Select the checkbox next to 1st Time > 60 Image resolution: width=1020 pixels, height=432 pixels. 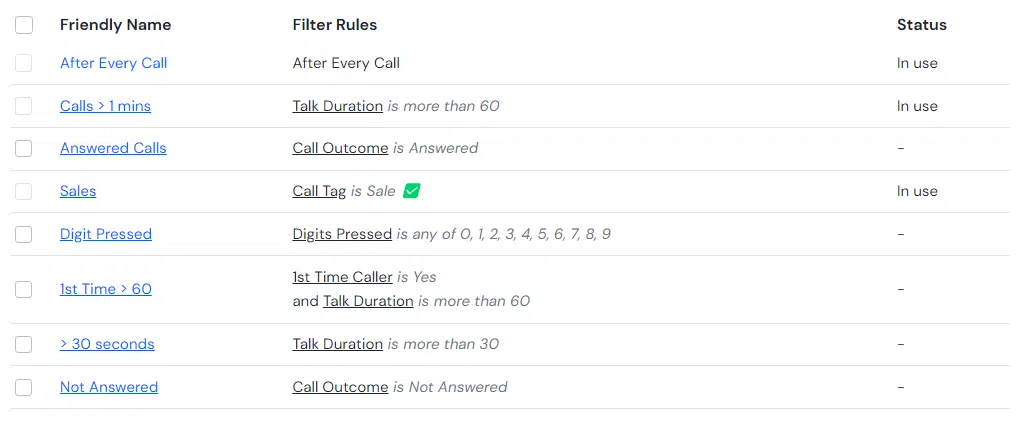(24, 290)
